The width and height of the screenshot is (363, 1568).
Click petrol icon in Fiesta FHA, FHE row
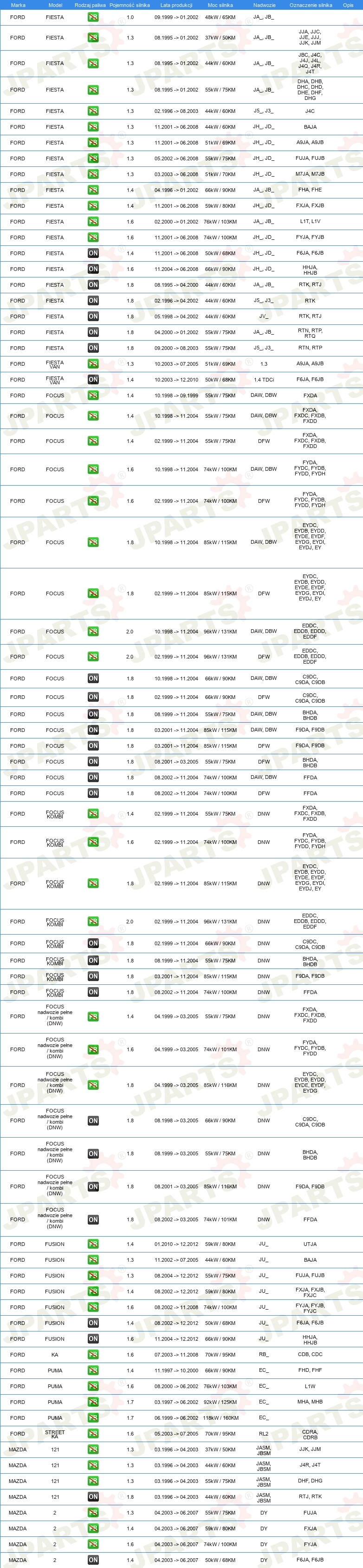93,190
